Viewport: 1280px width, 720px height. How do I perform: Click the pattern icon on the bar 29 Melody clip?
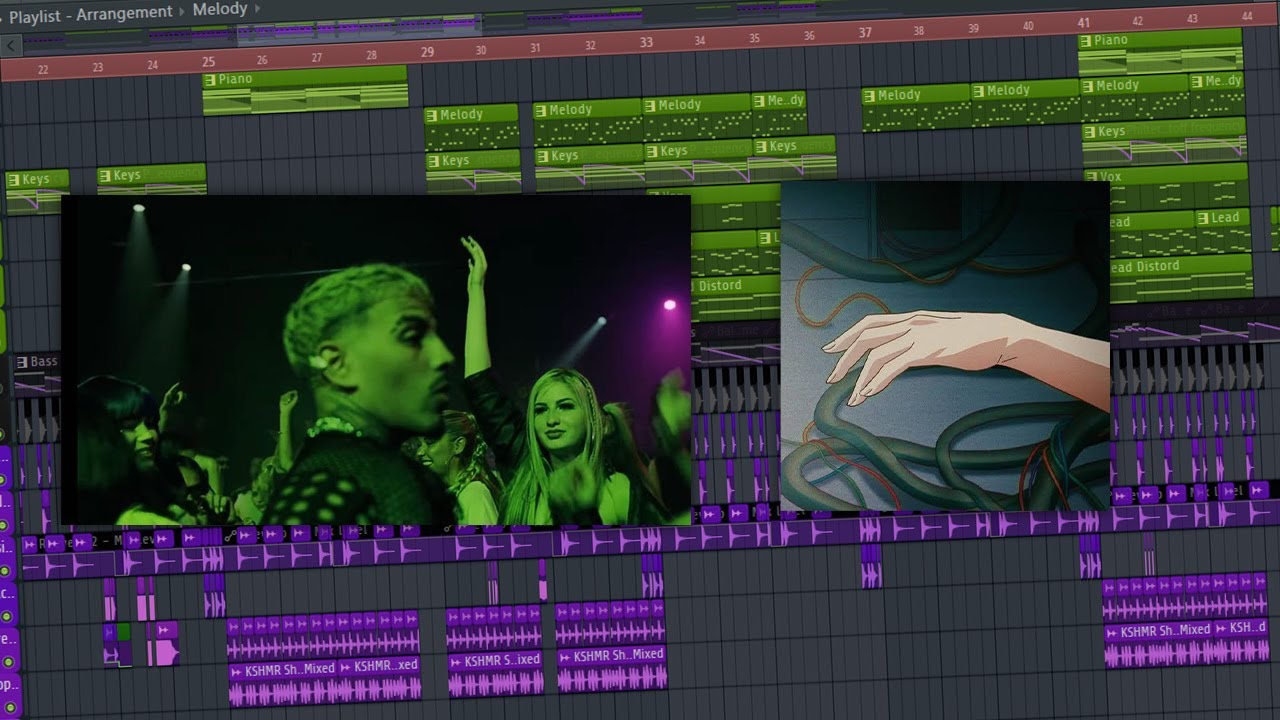pos(432,115)
